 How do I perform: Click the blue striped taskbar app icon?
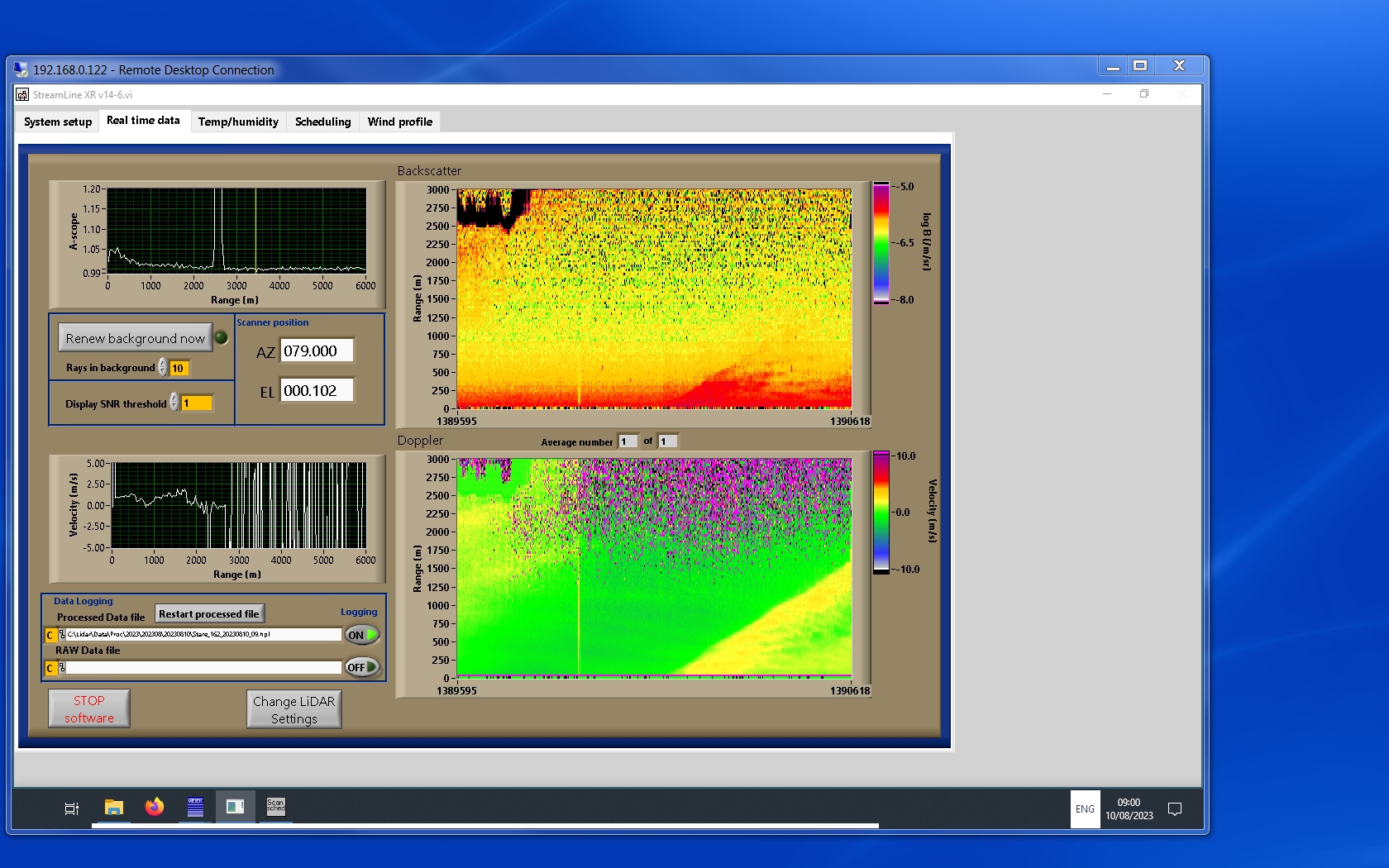coord(195,808)
